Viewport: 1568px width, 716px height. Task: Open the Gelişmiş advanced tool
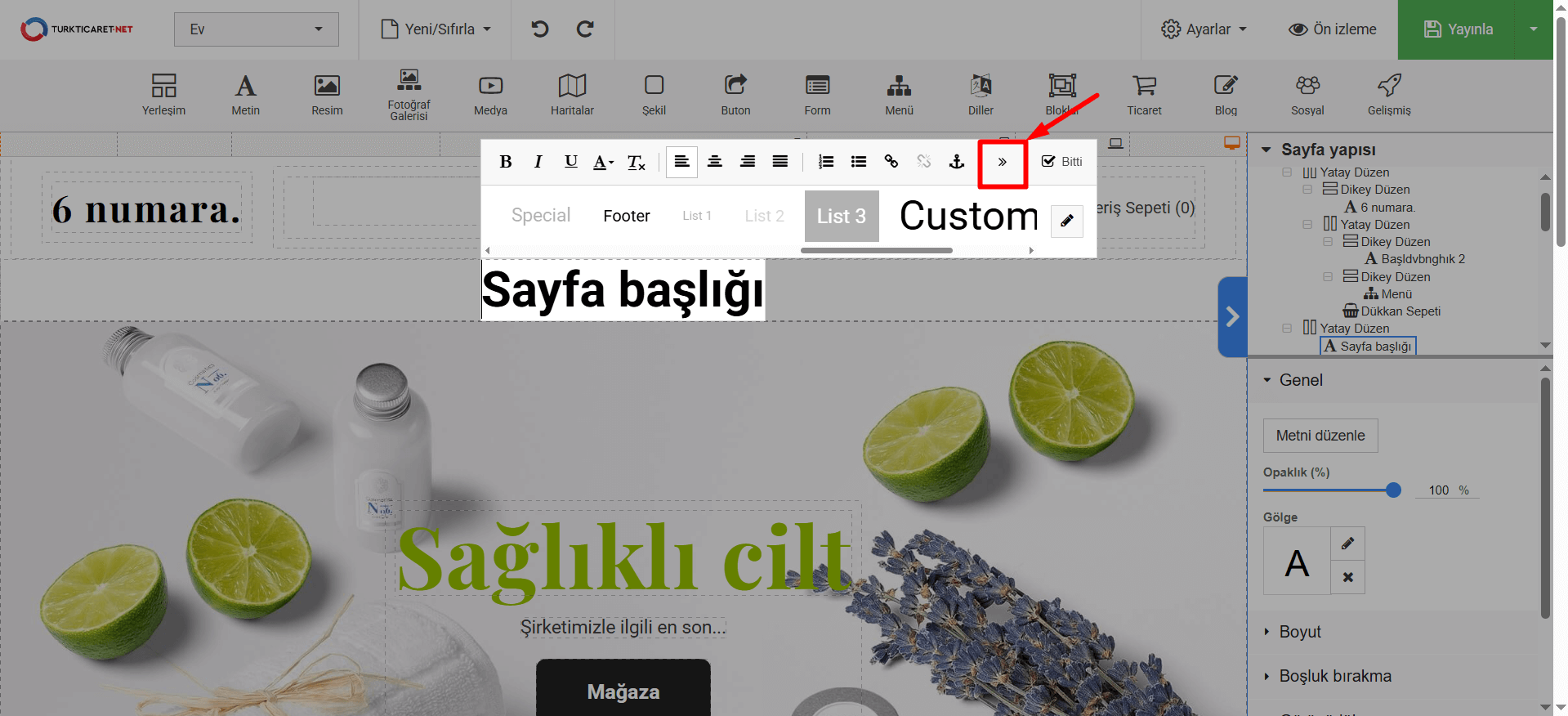pos(1389,94)
